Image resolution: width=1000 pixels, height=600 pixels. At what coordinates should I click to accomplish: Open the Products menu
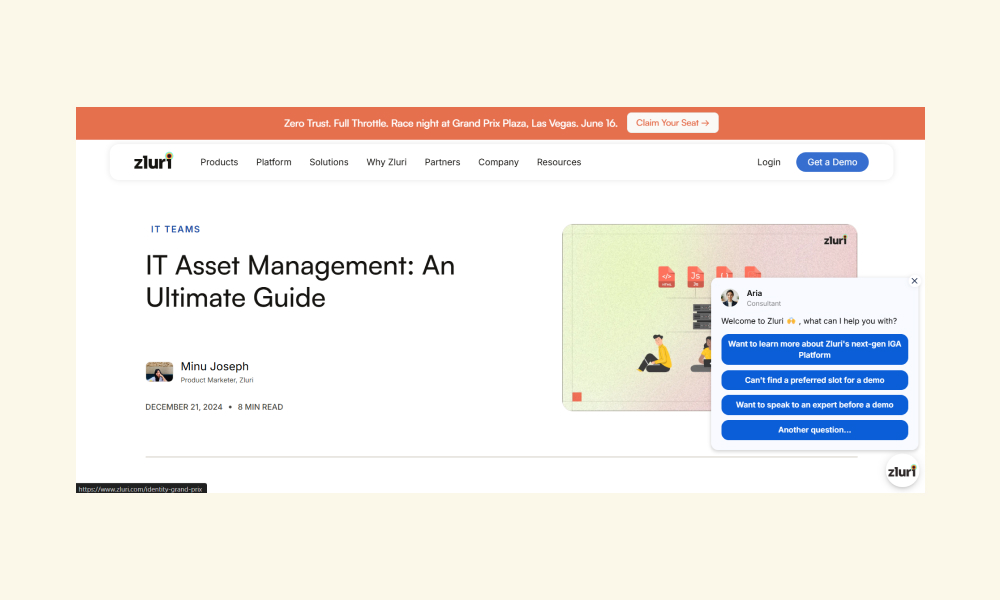(x=219, y=162)
